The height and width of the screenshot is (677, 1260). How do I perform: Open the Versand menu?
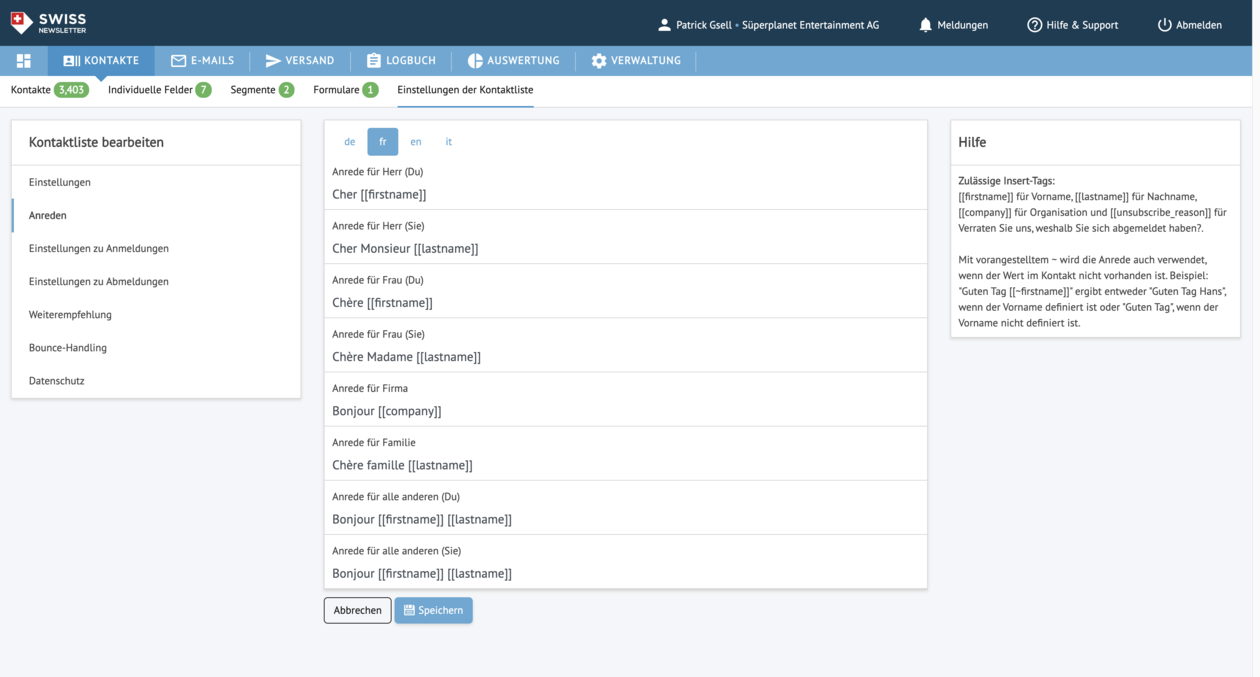[x=299, y=61]
